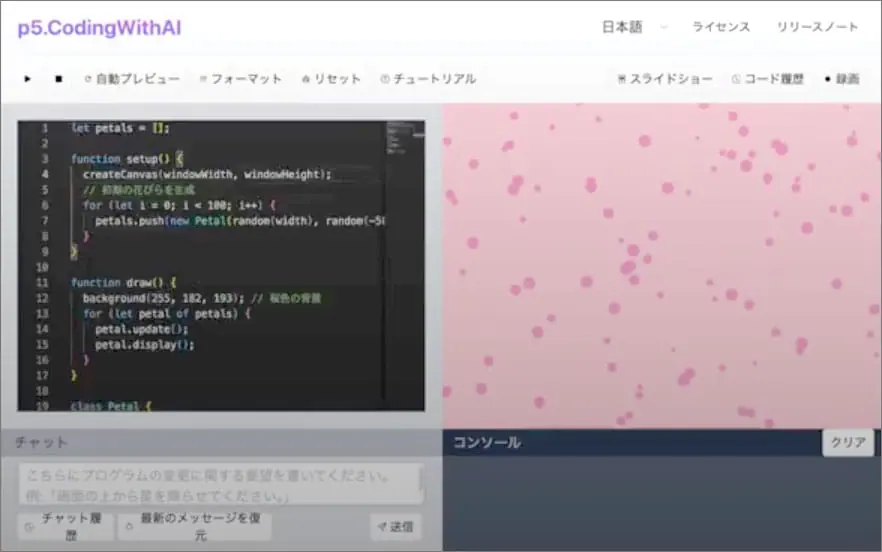Open the ライセンス license page
882x552 pixels.
pos(721,27)
